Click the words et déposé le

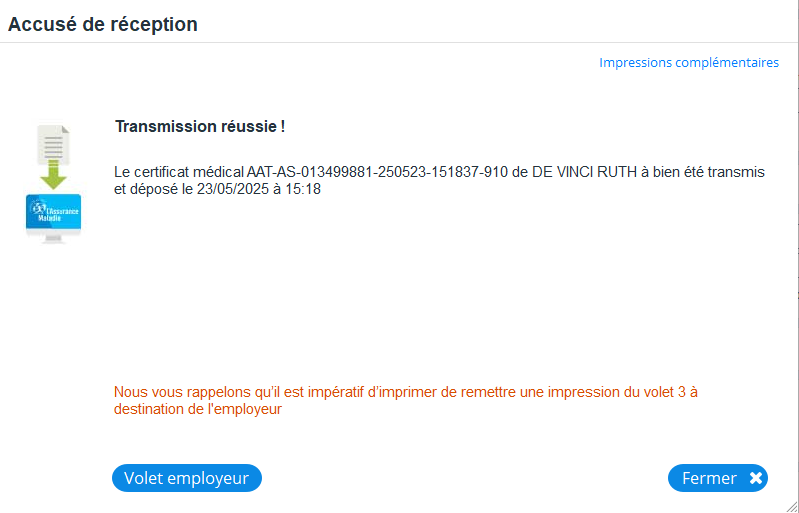point(154,188)
